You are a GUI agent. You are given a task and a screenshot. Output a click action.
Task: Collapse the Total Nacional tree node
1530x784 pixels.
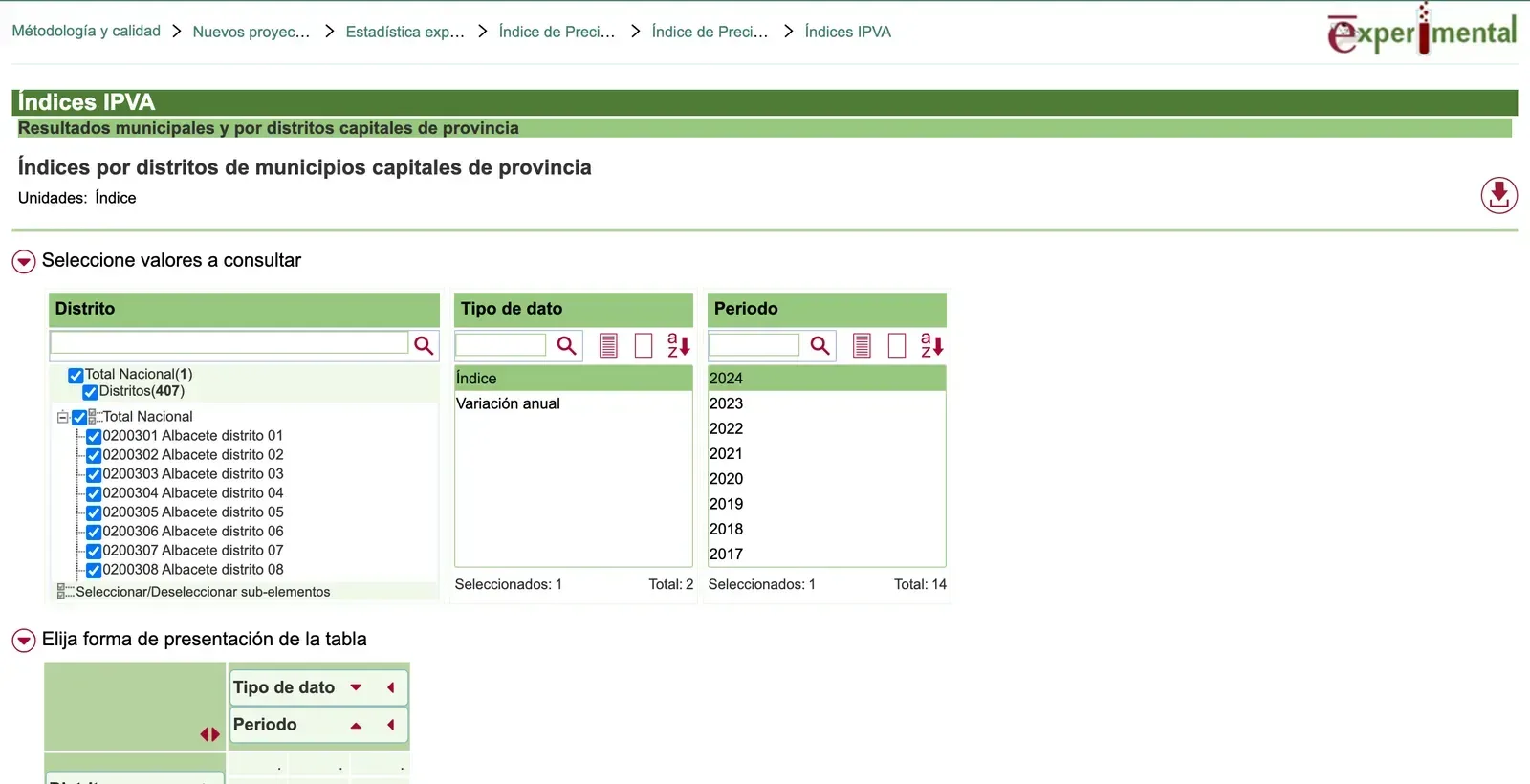point(62,417)
